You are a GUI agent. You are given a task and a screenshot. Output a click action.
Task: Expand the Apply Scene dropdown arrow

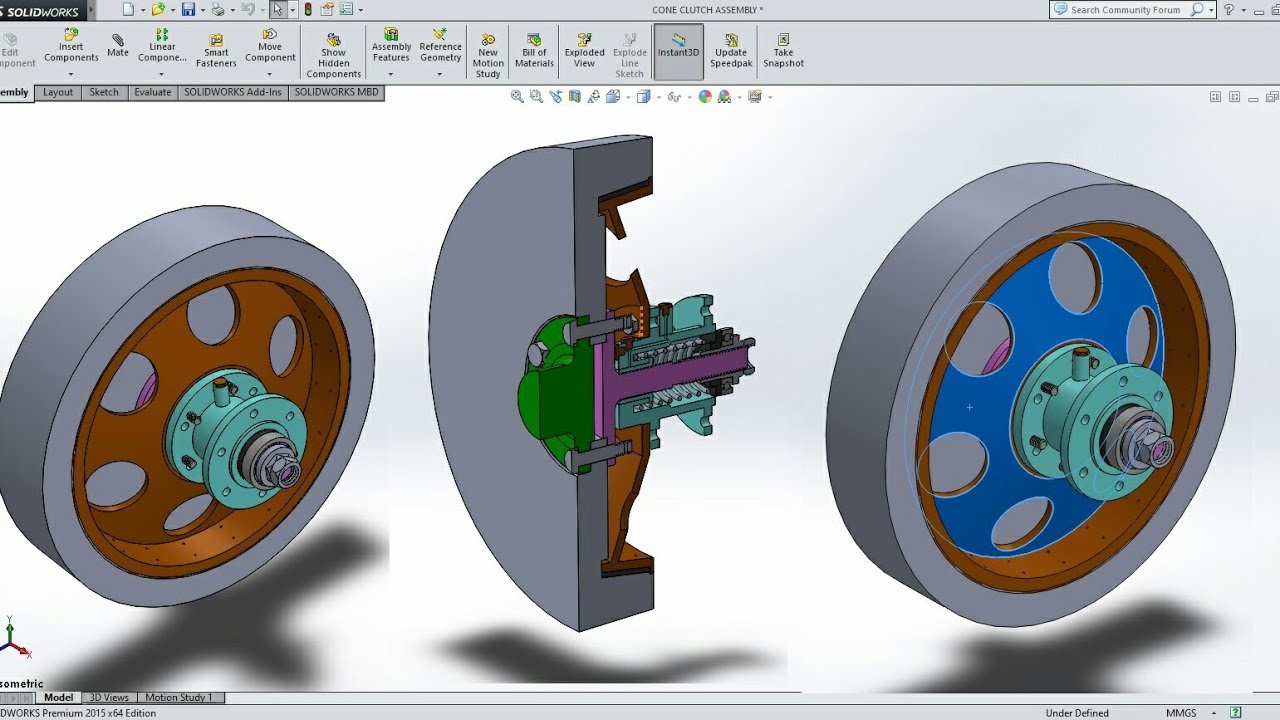[x=739, y=97]
